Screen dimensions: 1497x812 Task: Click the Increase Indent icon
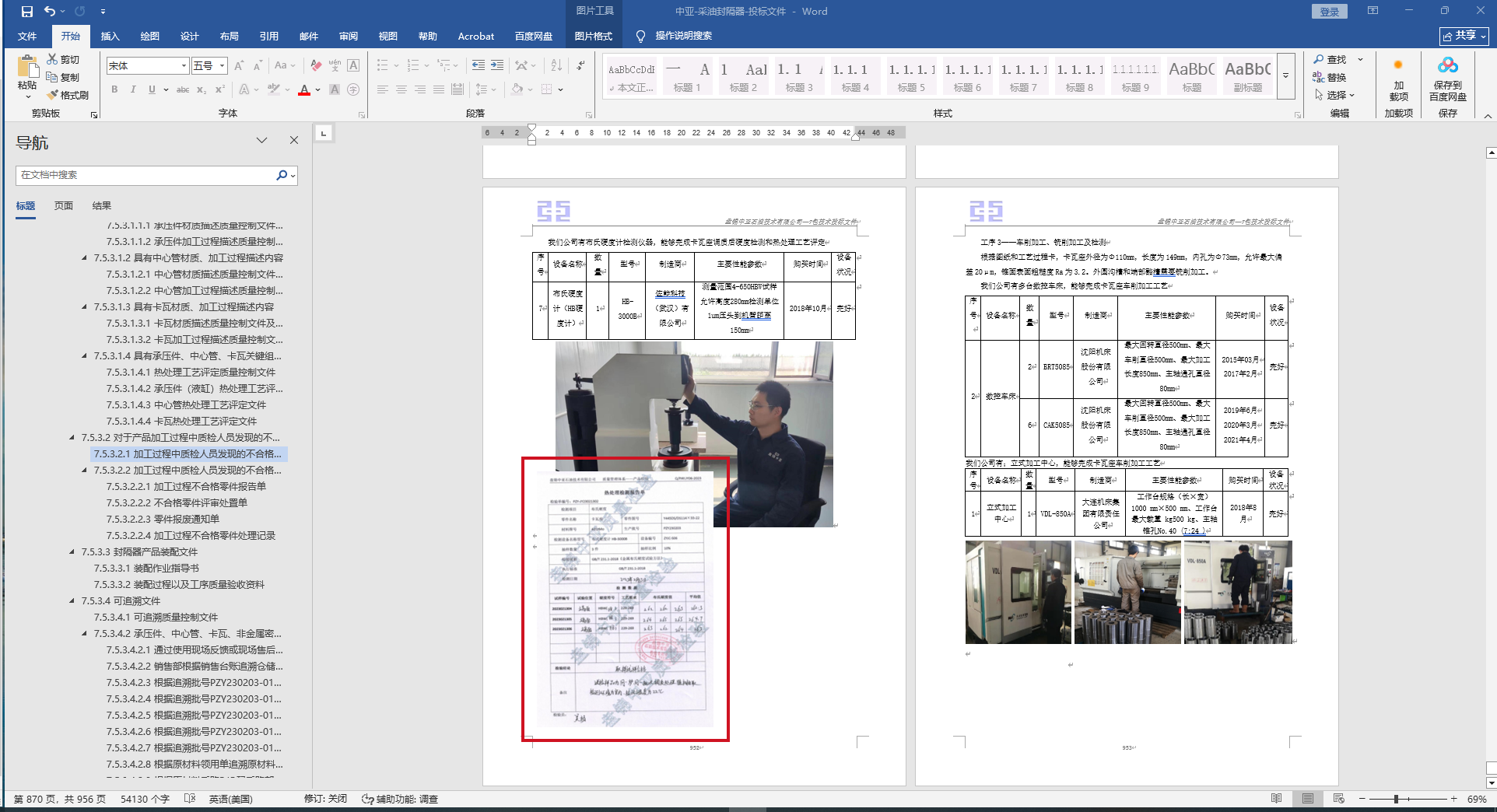coord(497,65)
